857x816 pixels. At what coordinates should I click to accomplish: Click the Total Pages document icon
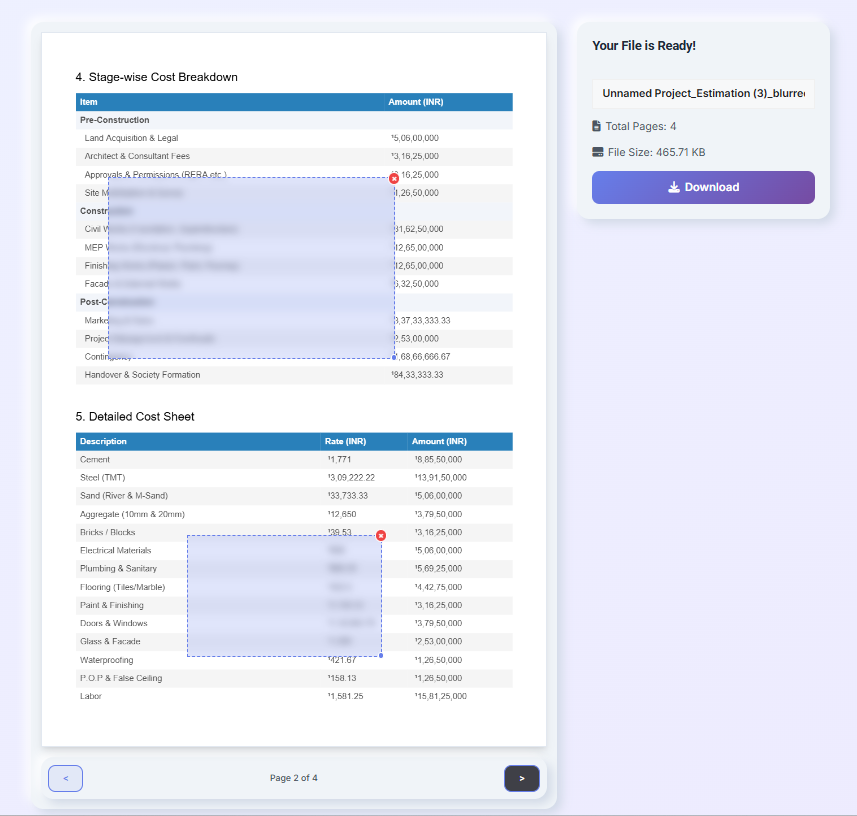pyautogui.click(x=596, y=126)
